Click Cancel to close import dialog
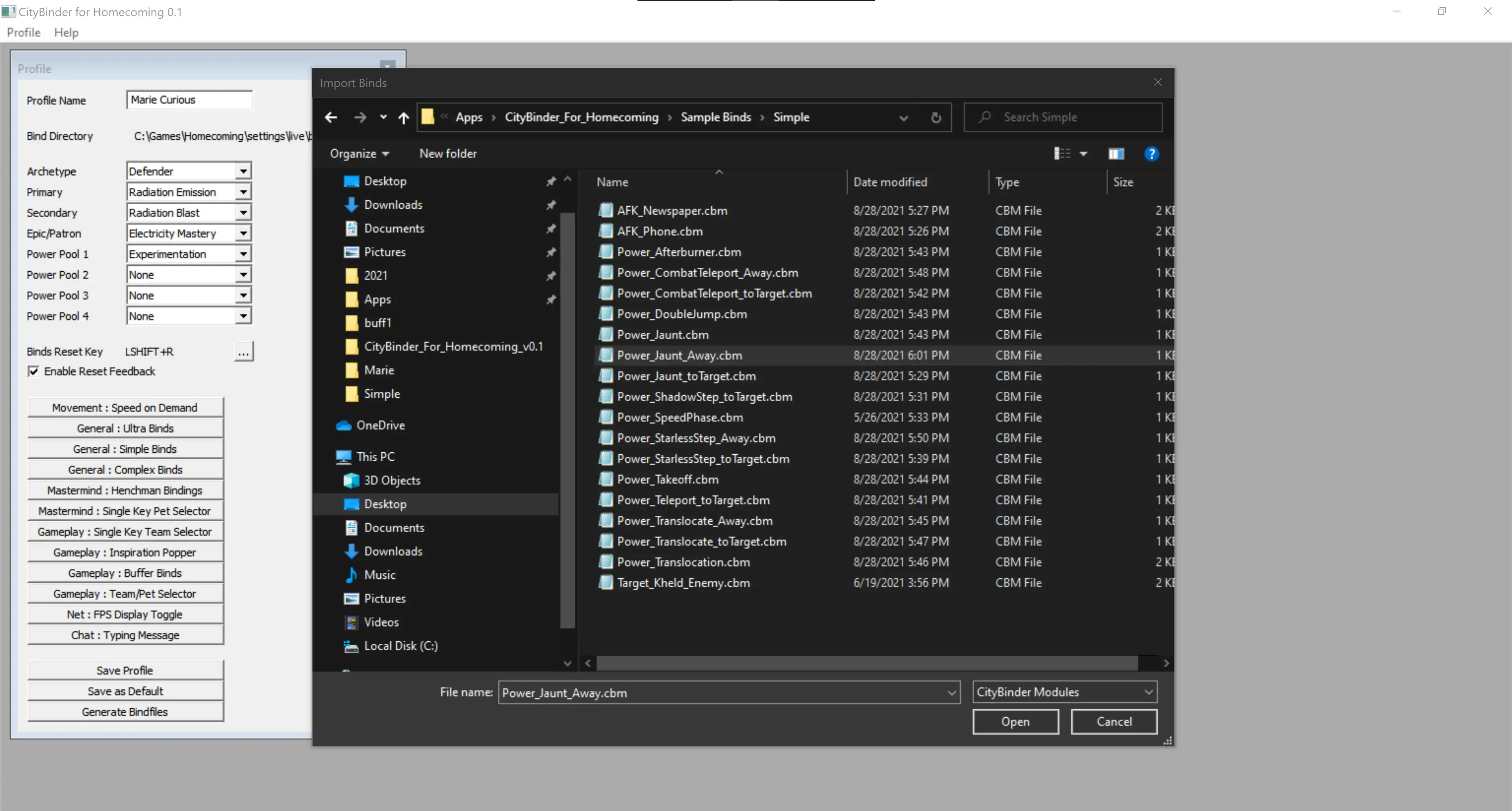Image resolution: width=1512 pixels, height=811 pixels. pyautogui.click(x=1113, y=721)
